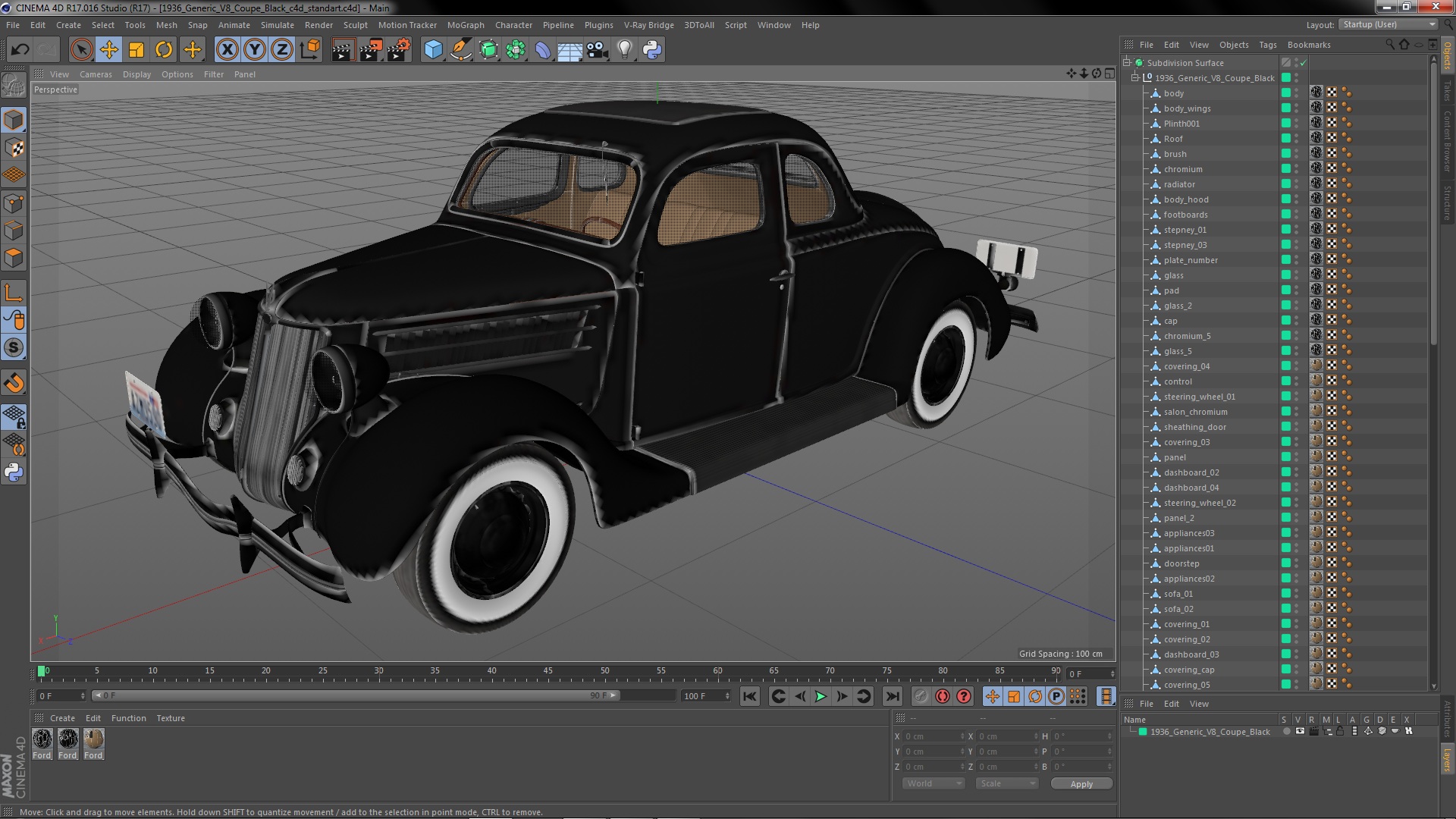Select the chromium object in tree

click(1183, 169)
